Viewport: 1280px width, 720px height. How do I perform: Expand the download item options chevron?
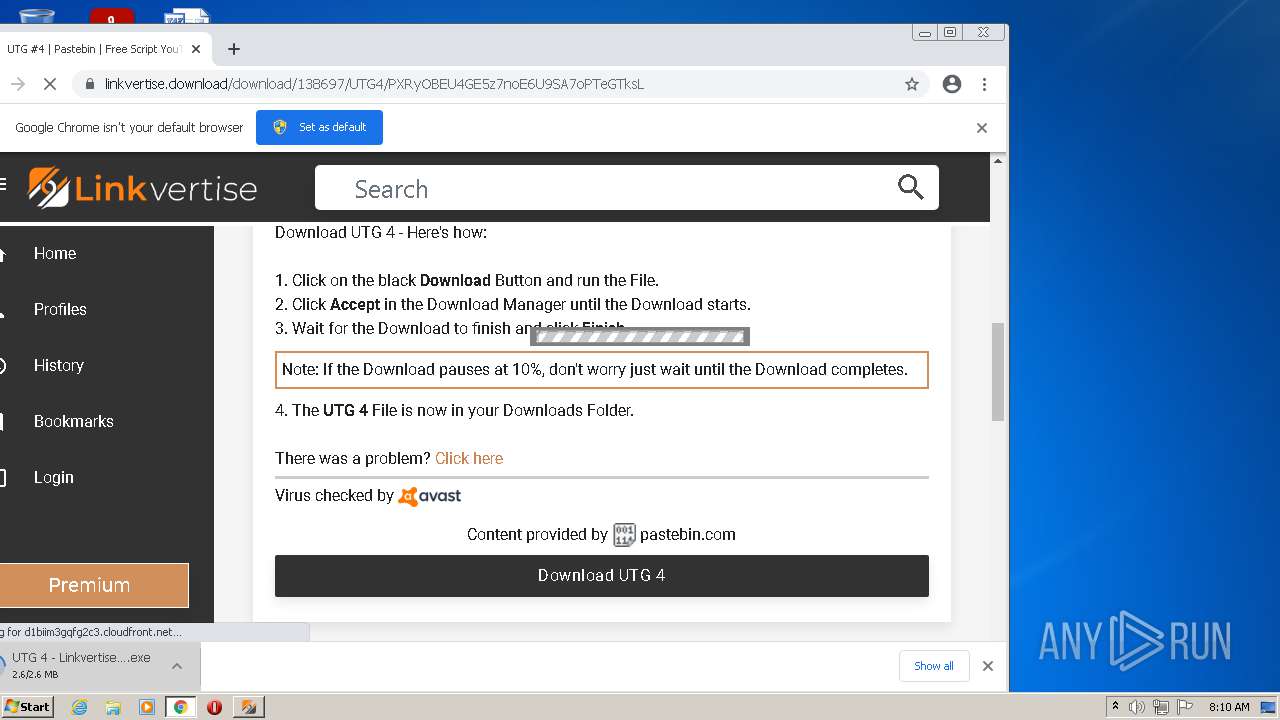177,666
